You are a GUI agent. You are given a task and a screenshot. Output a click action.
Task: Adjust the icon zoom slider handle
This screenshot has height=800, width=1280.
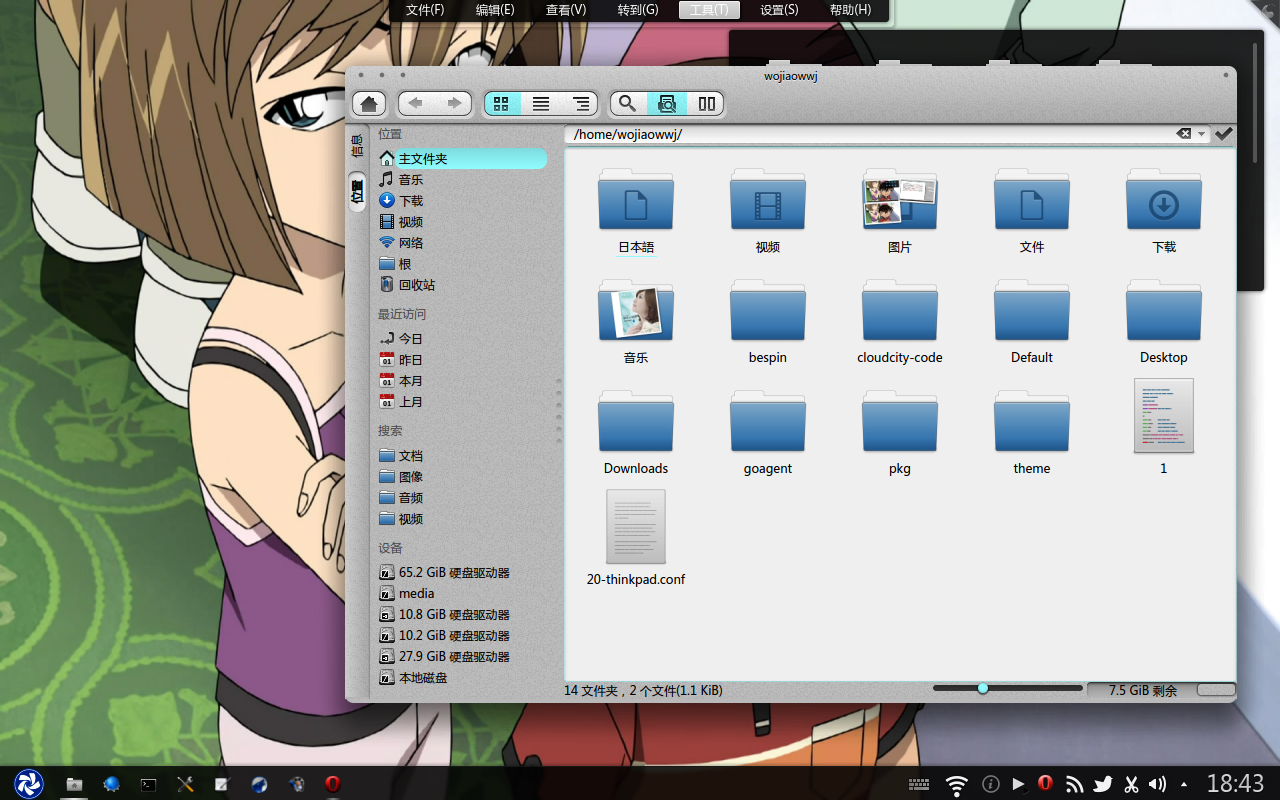pos(983,689)
